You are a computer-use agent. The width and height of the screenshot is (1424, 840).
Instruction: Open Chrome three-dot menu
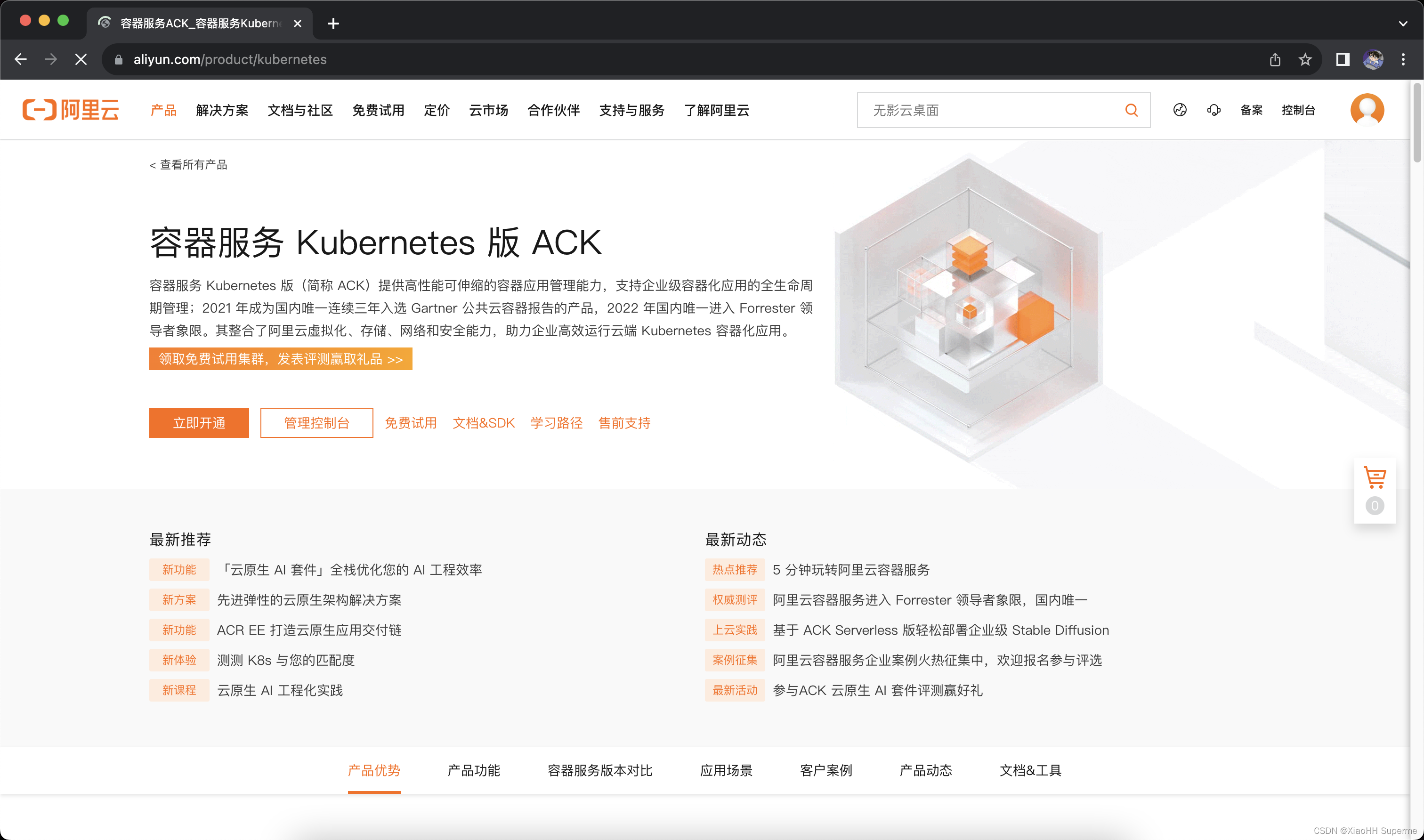(x=1403, y=59)
